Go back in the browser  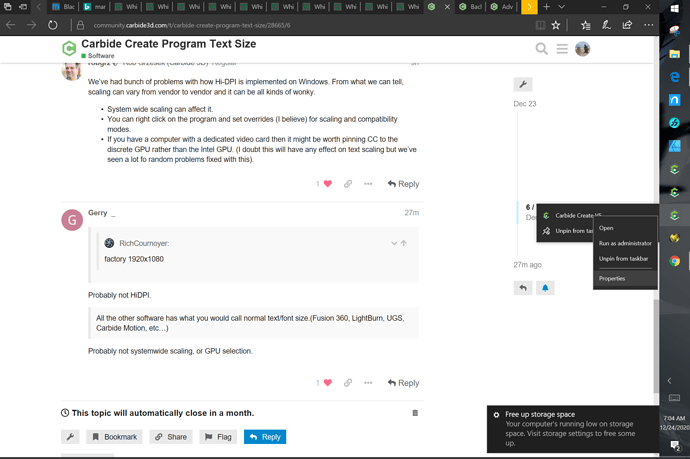click(x=11, y=25)
